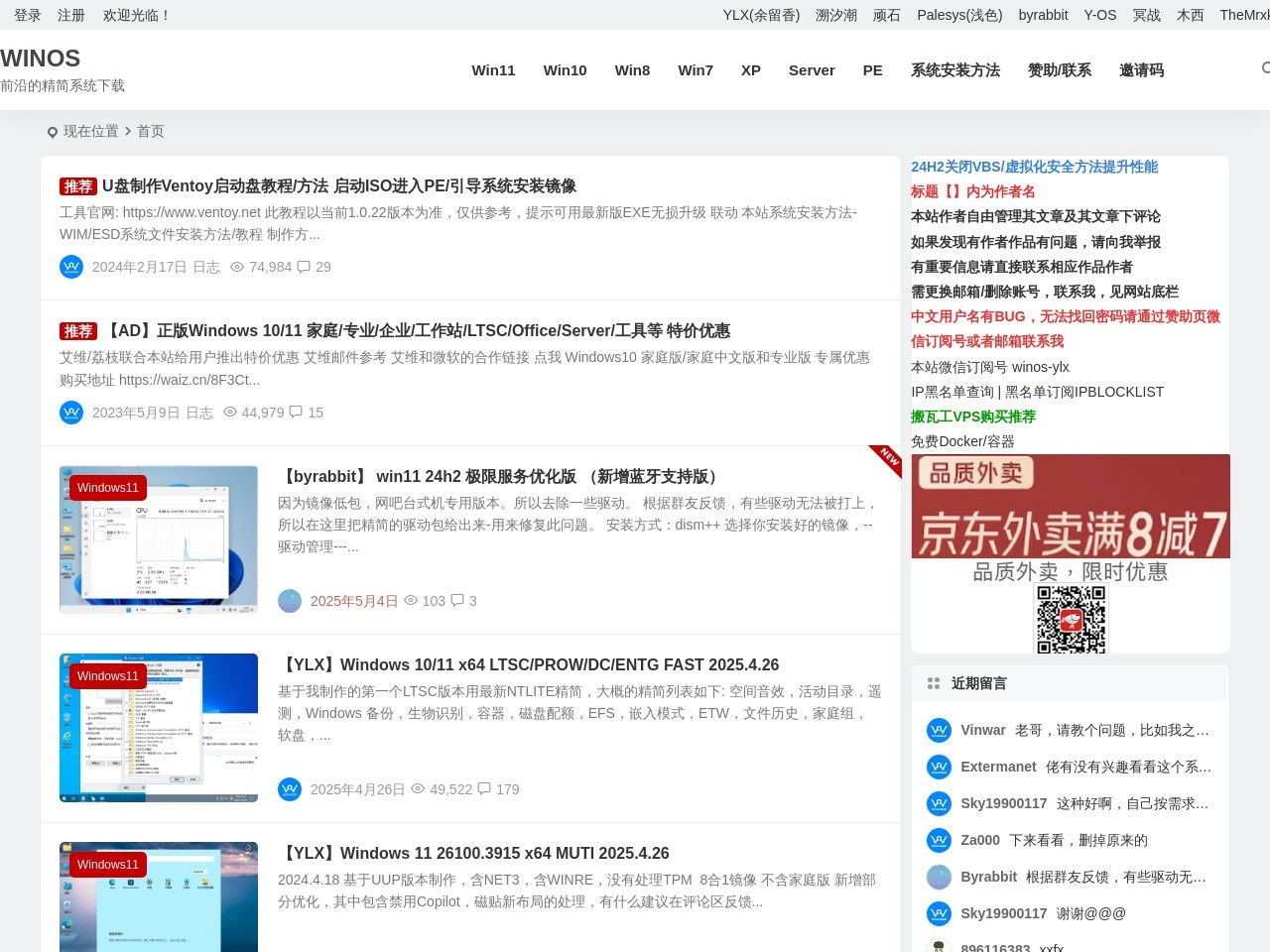This screenshot has width=1270, height=952.
Task: Open 系统安装方法 menu item
Action: (x=955, y=70)
